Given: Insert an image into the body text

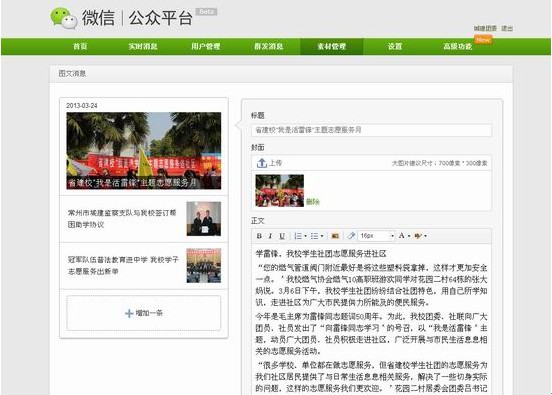Looking at the screenshot, I should pos(335,236).
